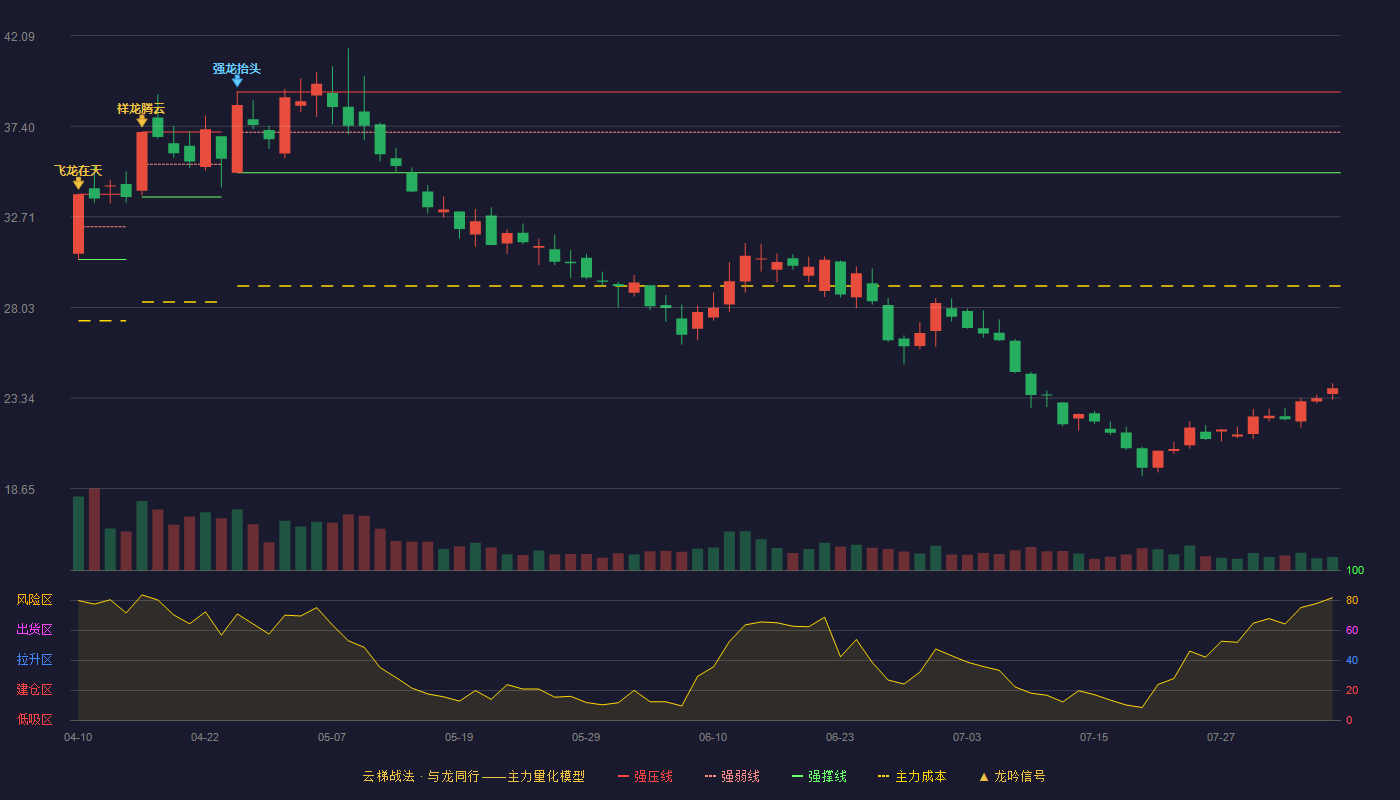The image size is (1400, 800).
Task: Click the 37.40 price axis label
Action: pos(19,127)
